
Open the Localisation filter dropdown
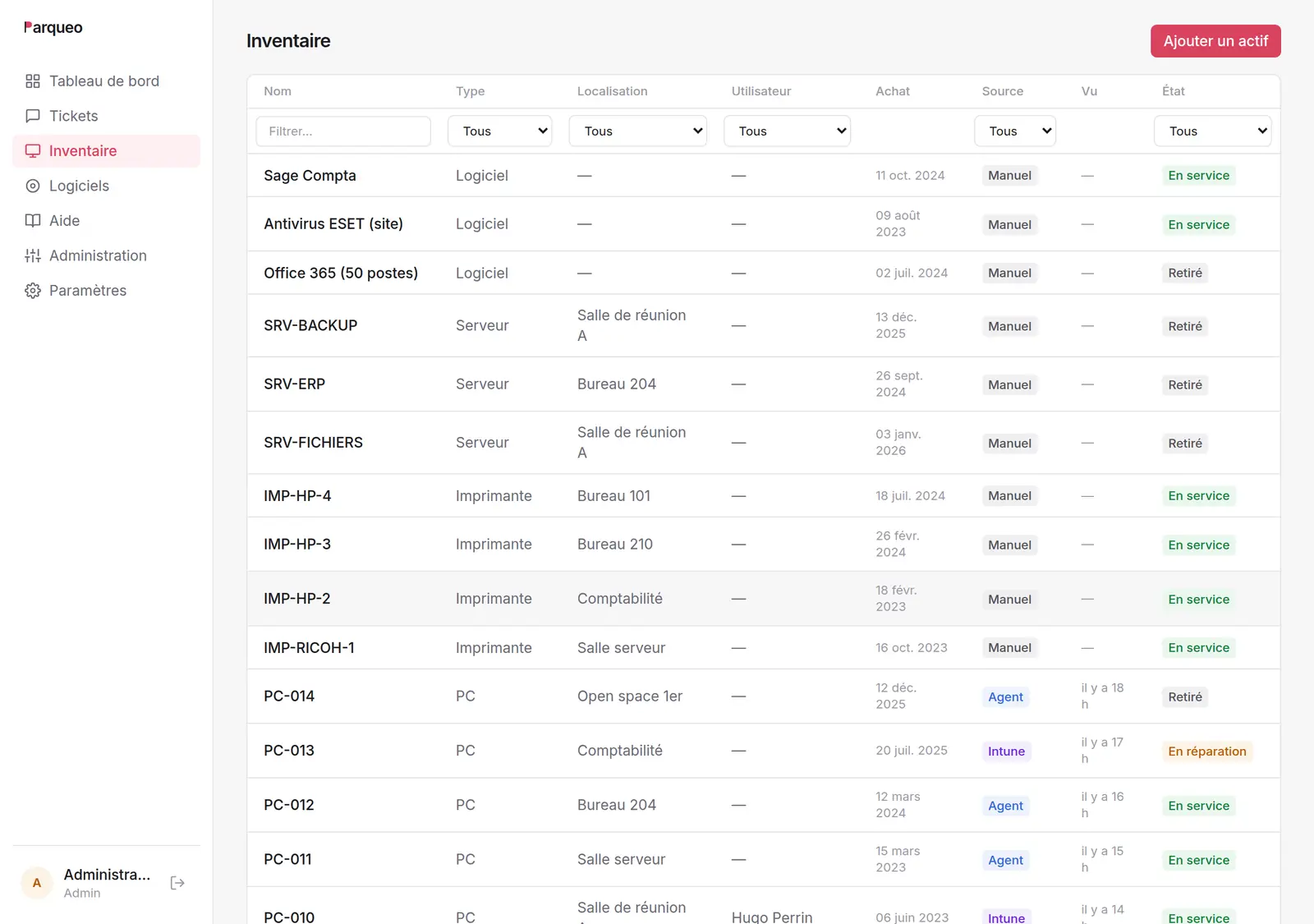[638, 131]
